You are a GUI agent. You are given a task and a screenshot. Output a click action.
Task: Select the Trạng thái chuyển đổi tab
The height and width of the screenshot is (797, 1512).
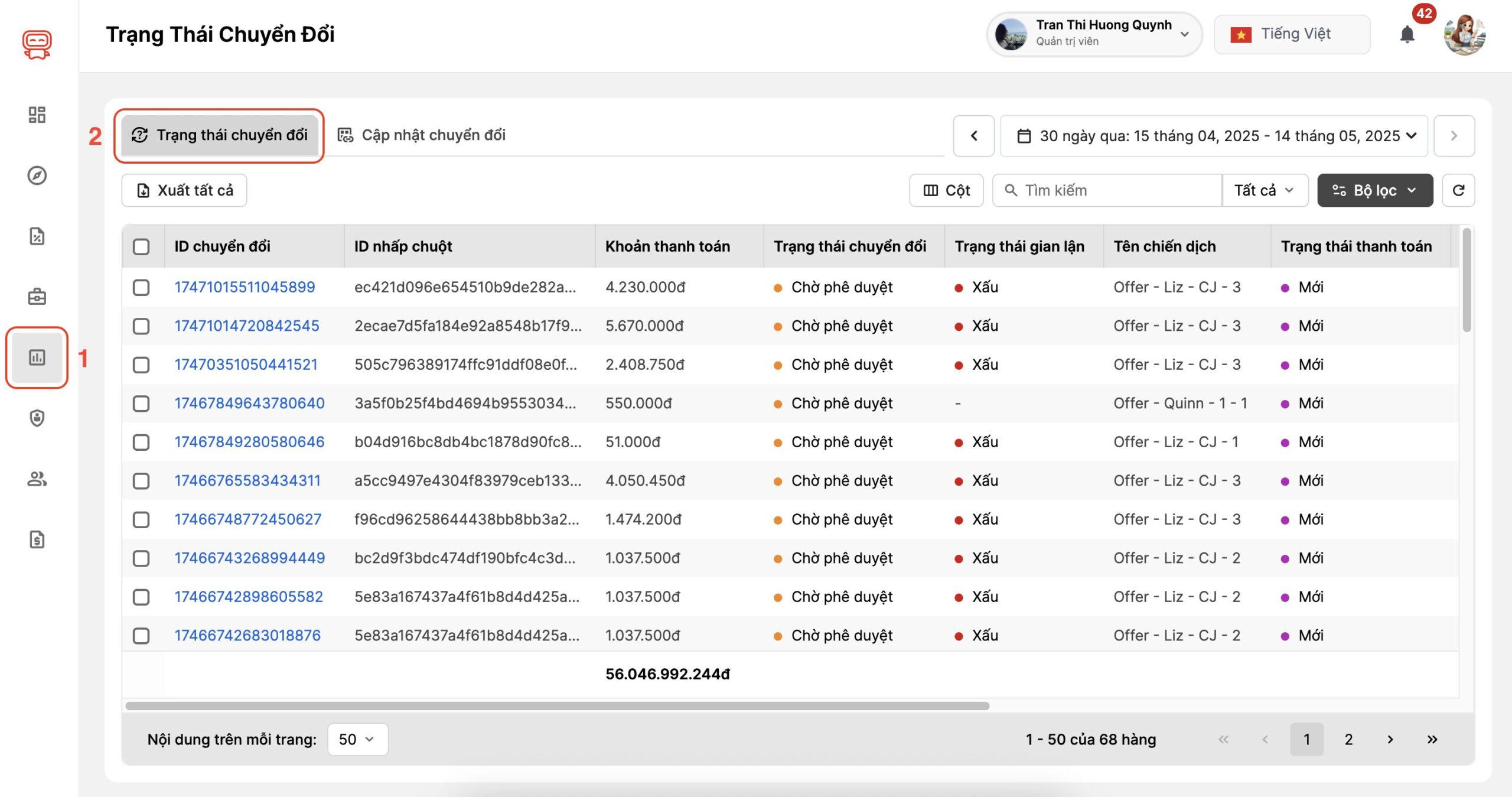pos(220,135)
